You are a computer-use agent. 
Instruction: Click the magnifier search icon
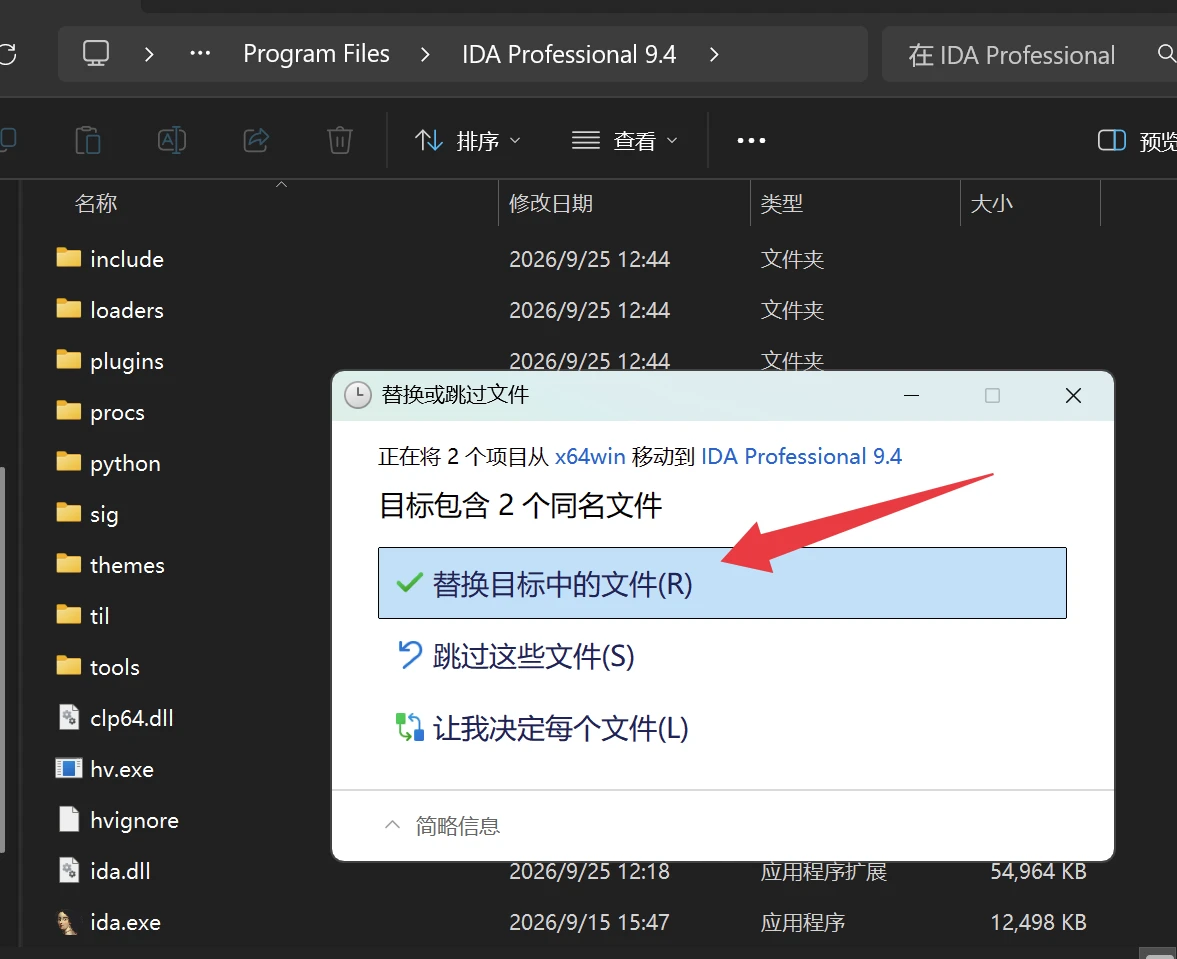(1166, 54)
